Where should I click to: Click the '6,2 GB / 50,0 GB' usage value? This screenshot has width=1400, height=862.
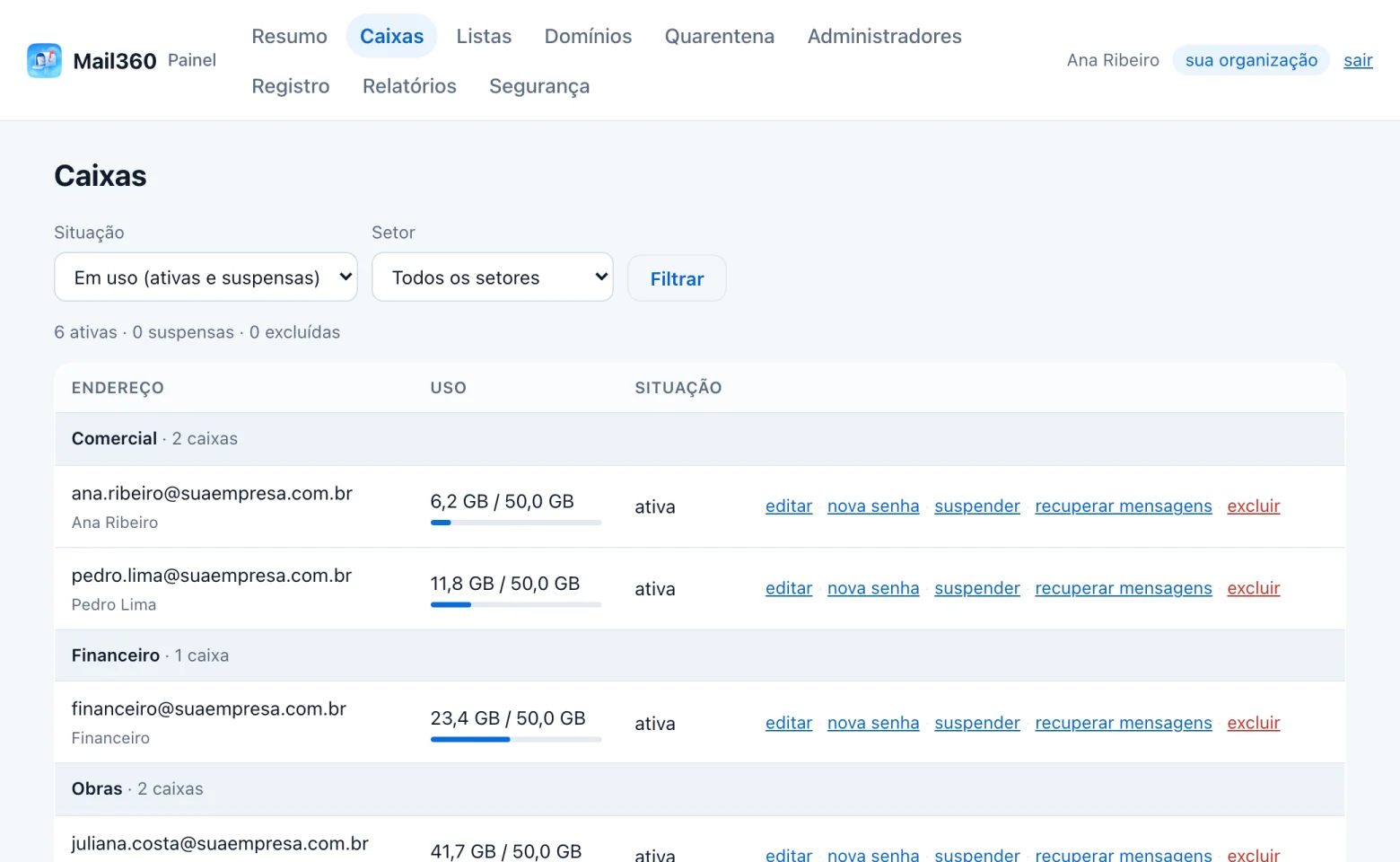502,501
